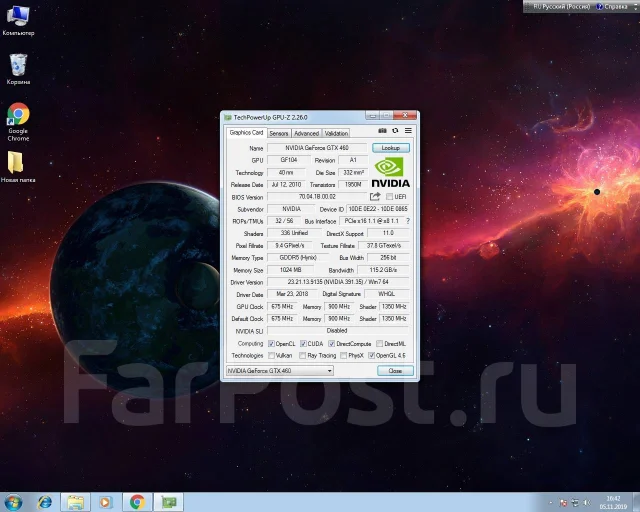Click the Справка help icon in language bar

pos(600,7)
